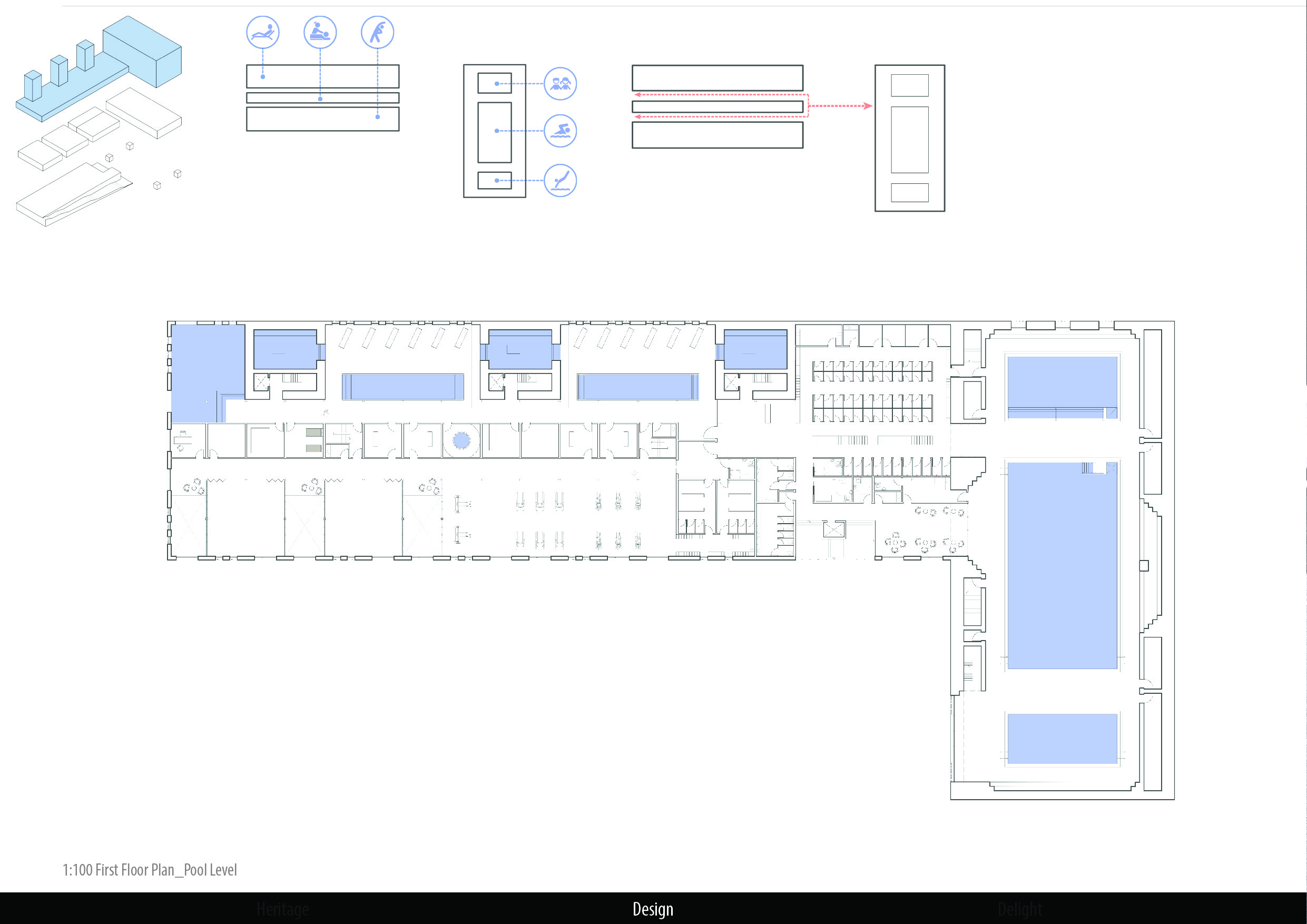Viewport: 1307px width, 924px height.
Task: Click the red dashed arrow head
Action: pyautogui.click(x=868, y=106)
